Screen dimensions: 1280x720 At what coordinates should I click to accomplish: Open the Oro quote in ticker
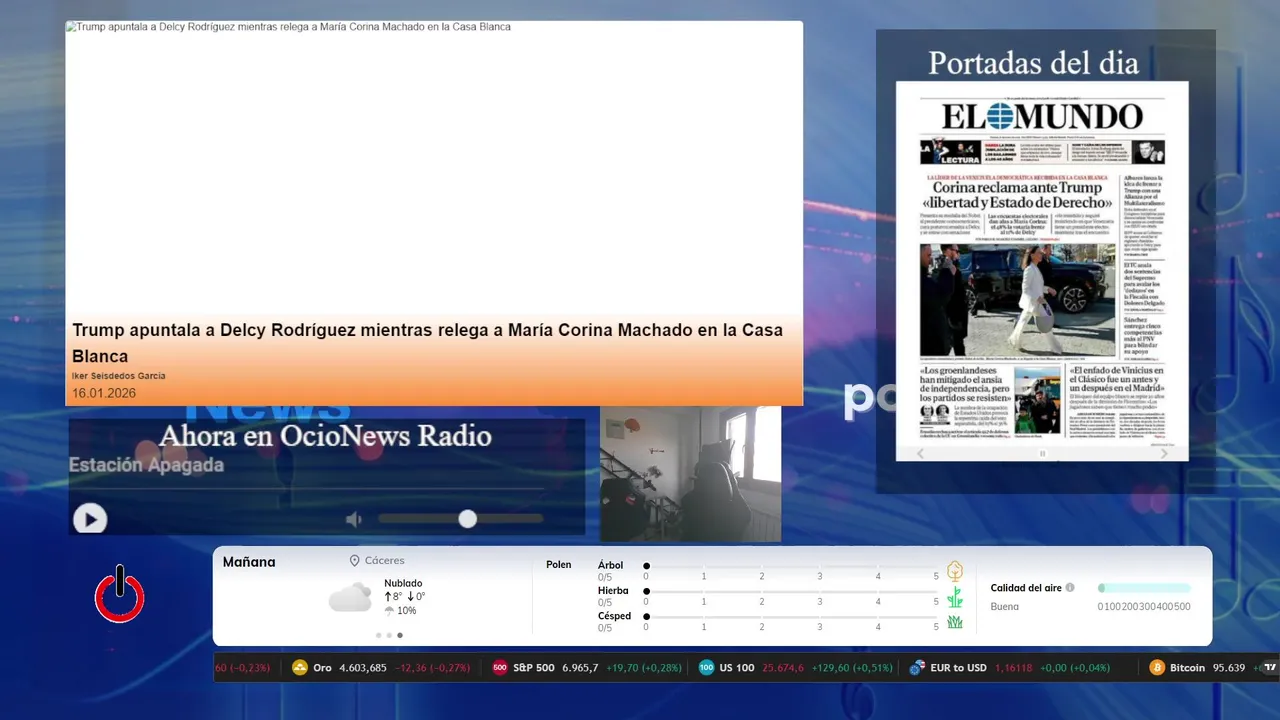click(380, 667)
